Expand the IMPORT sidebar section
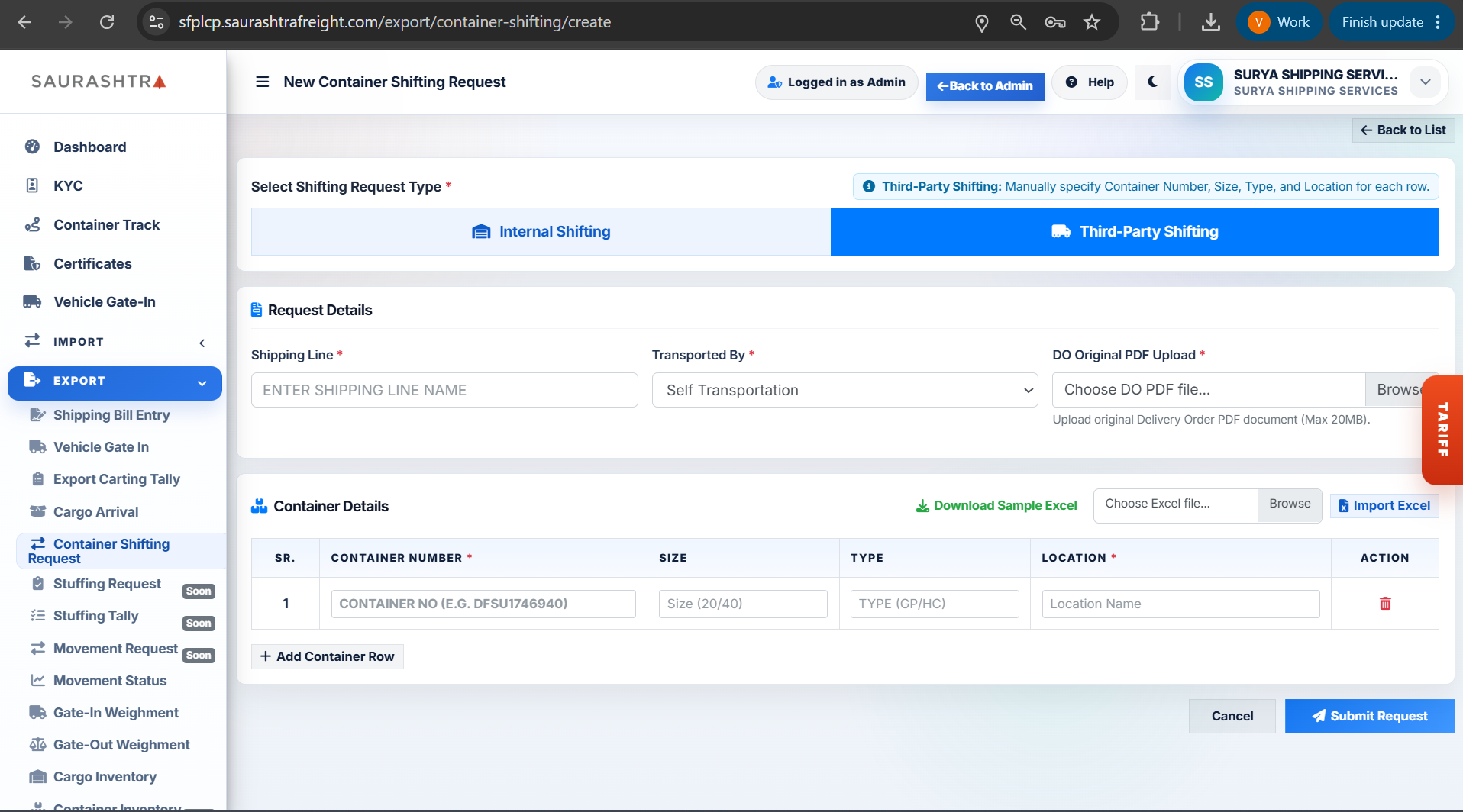This screenshot has width=1463, height=812. (x=115, y=342)
